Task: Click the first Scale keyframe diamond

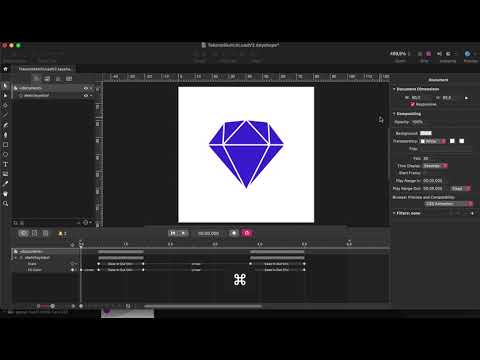Action: [x=99, y=264]
